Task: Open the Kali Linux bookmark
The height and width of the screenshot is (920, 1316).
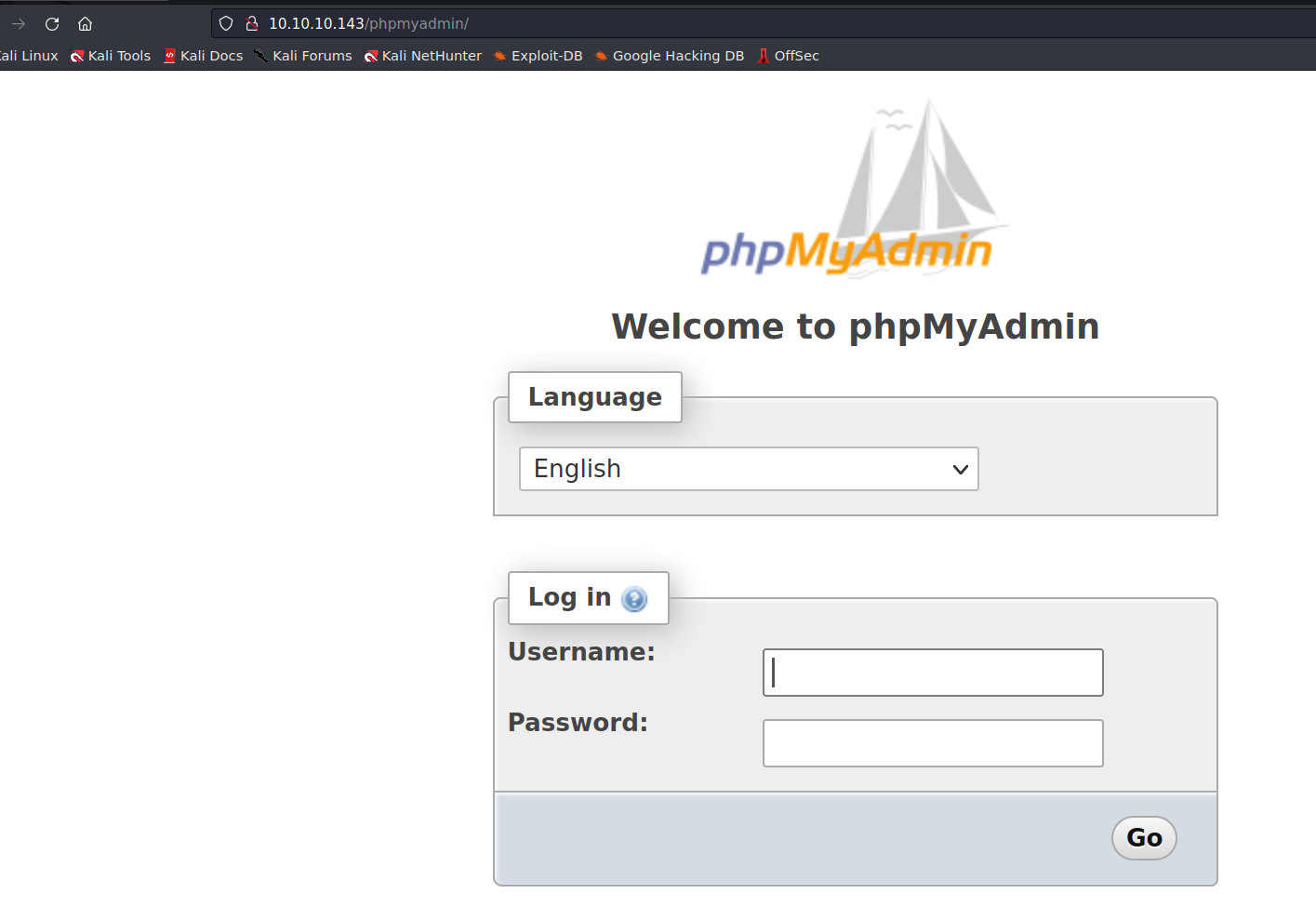Action: (x=29, y=56)
